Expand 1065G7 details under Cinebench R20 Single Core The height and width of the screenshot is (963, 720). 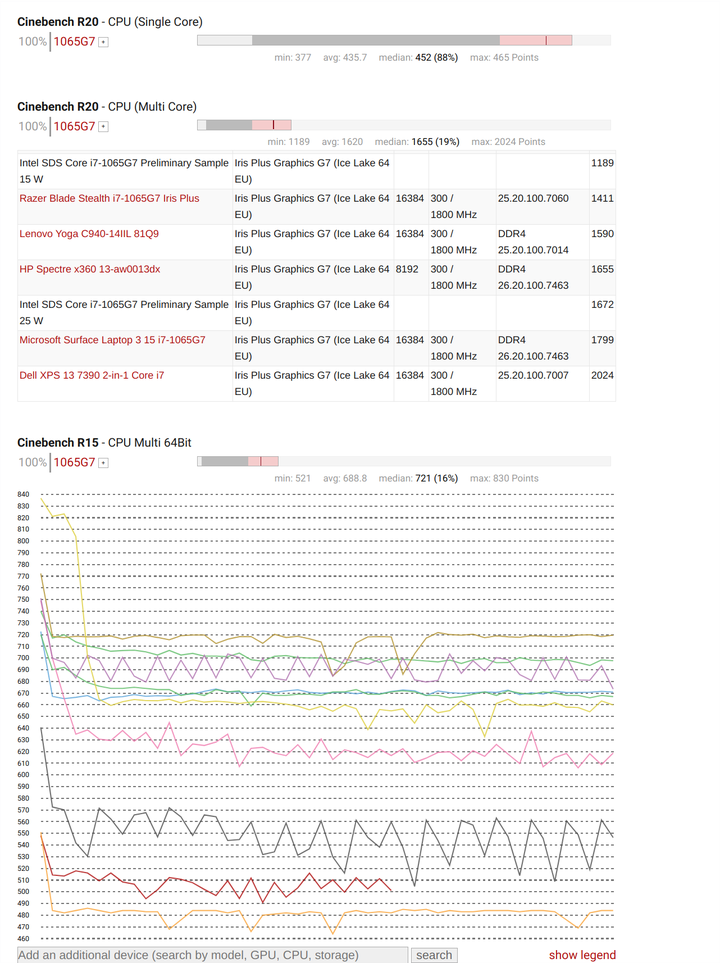pos(103,42)
